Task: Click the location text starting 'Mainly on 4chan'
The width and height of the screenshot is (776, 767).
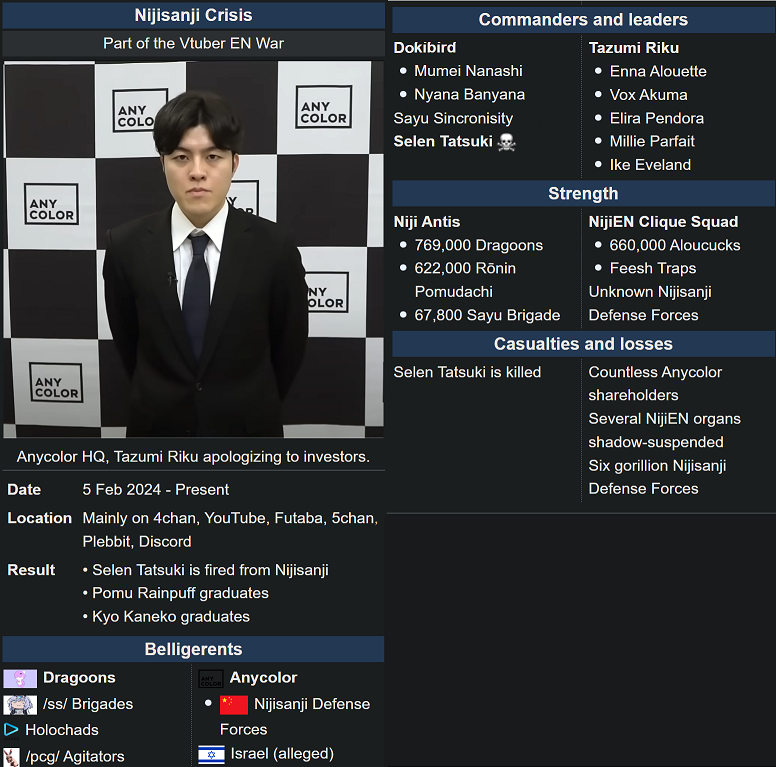Action: [230, 529]
